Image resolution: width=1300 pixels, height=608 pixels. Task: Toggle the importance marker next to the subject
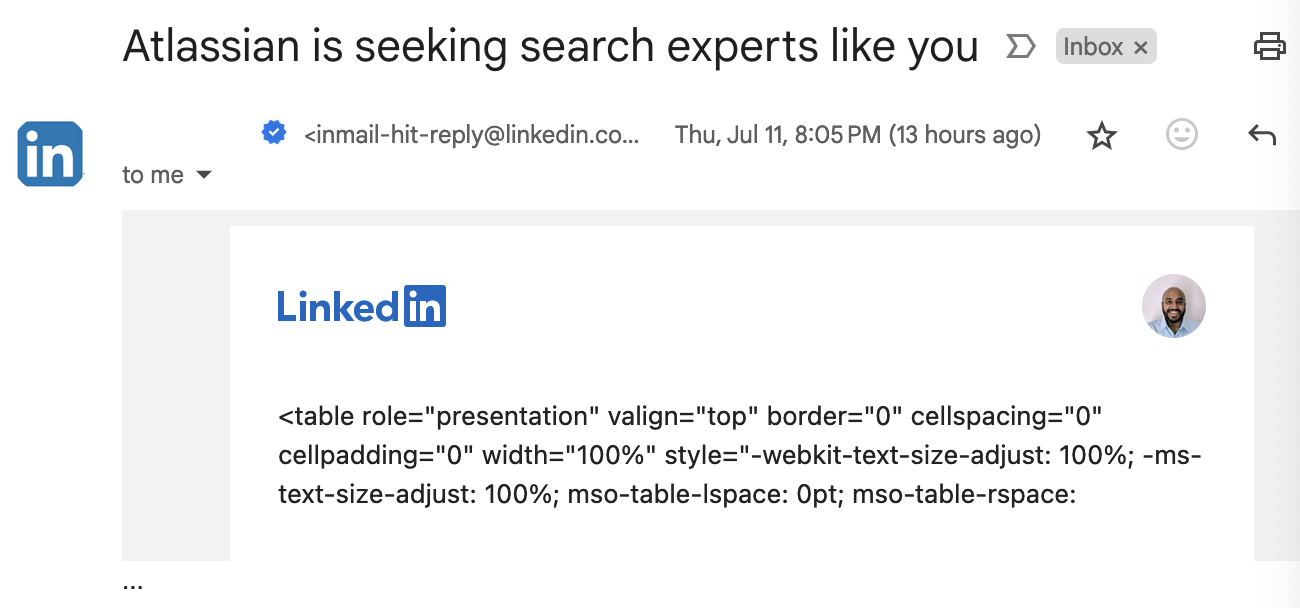(x=1020, y=46)
